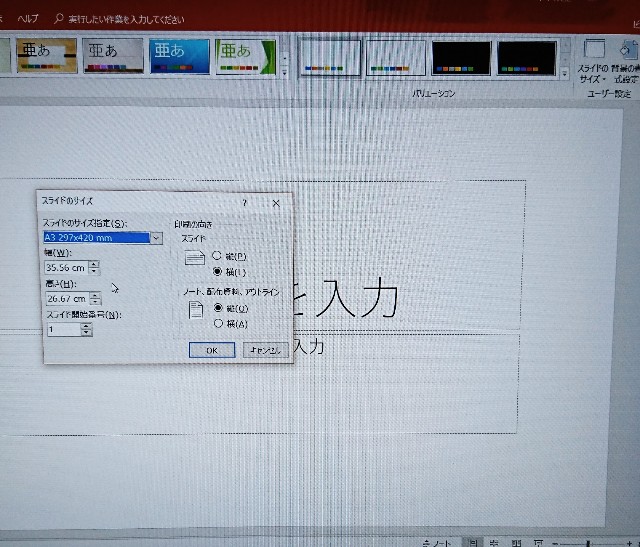Open 背景の書式設定 from the ribbon
640x547 pixels.
[626, 61]
